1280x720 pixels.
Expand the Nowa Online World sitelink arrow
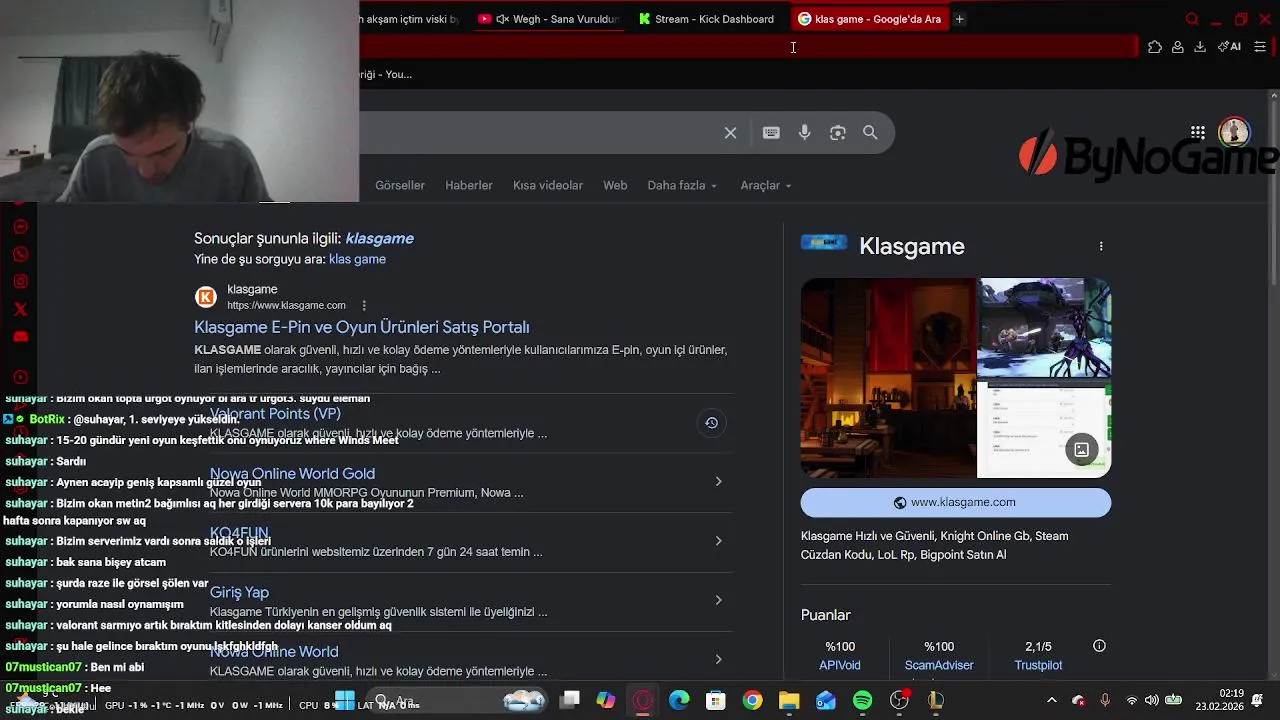[718, 659]
